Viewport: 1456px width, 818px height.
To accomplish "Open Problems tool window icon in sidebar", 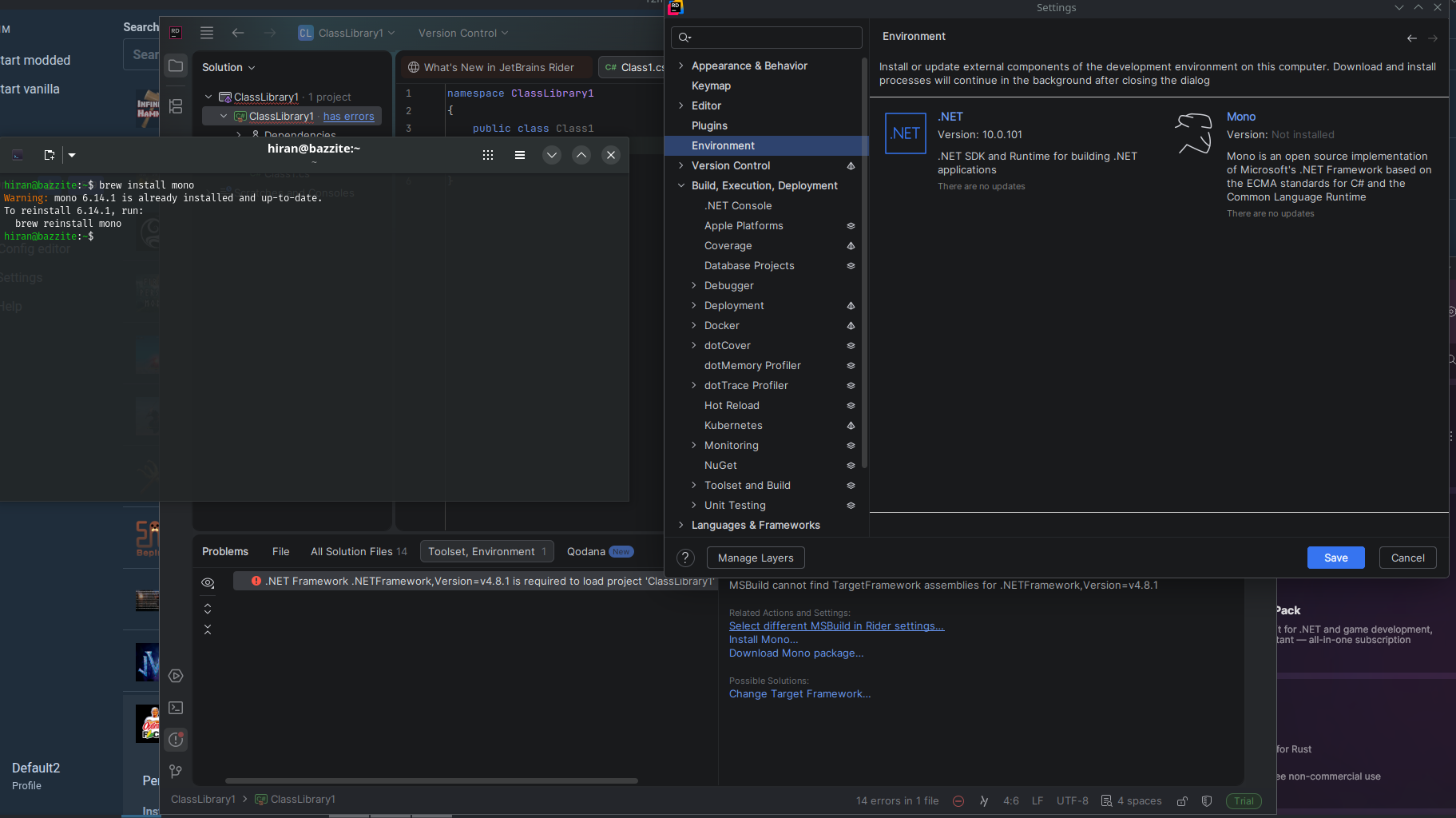I will (x=176, y=740).
